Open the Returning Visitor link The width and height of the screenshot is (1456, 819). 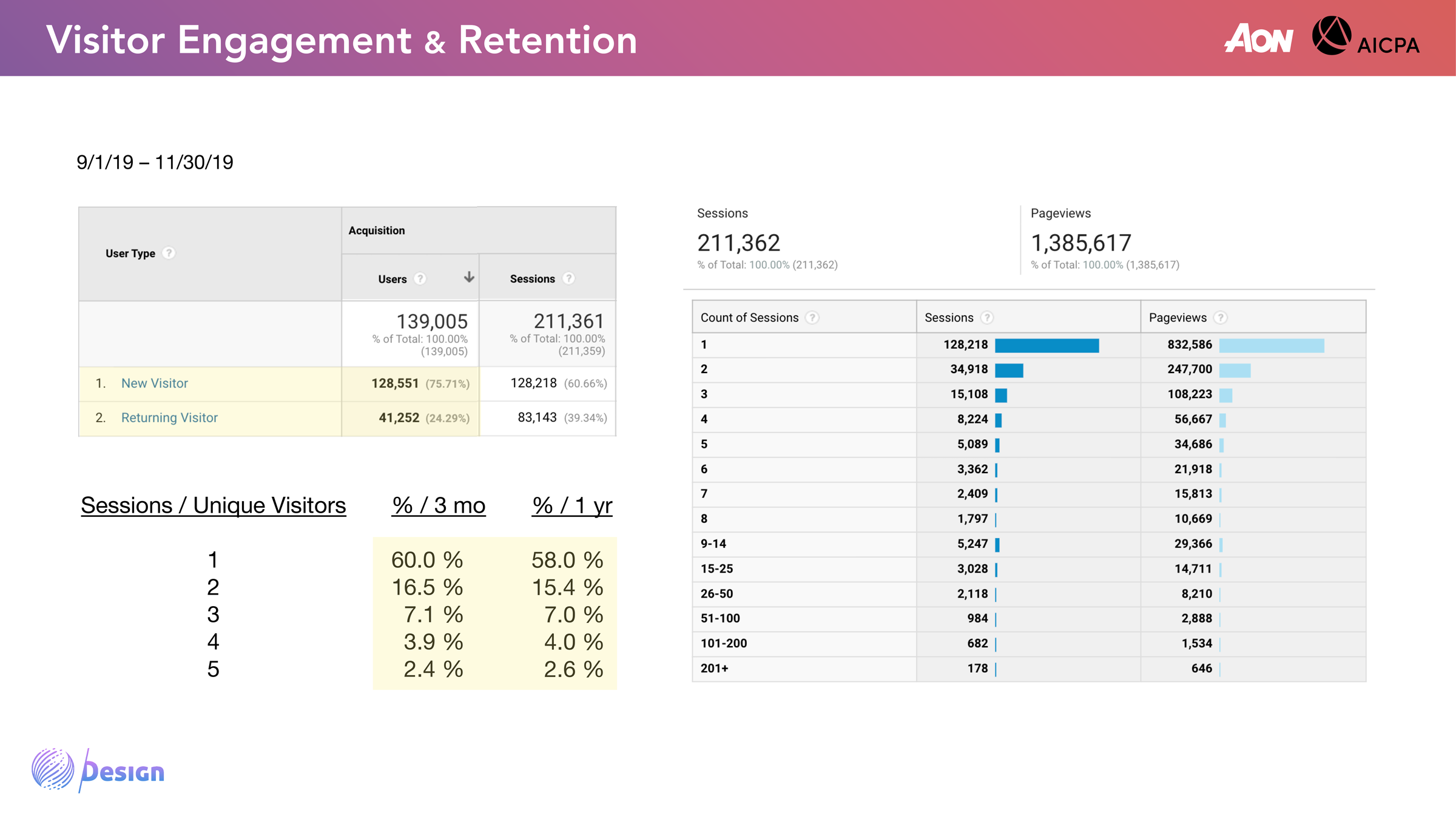(x=169, y=418)
